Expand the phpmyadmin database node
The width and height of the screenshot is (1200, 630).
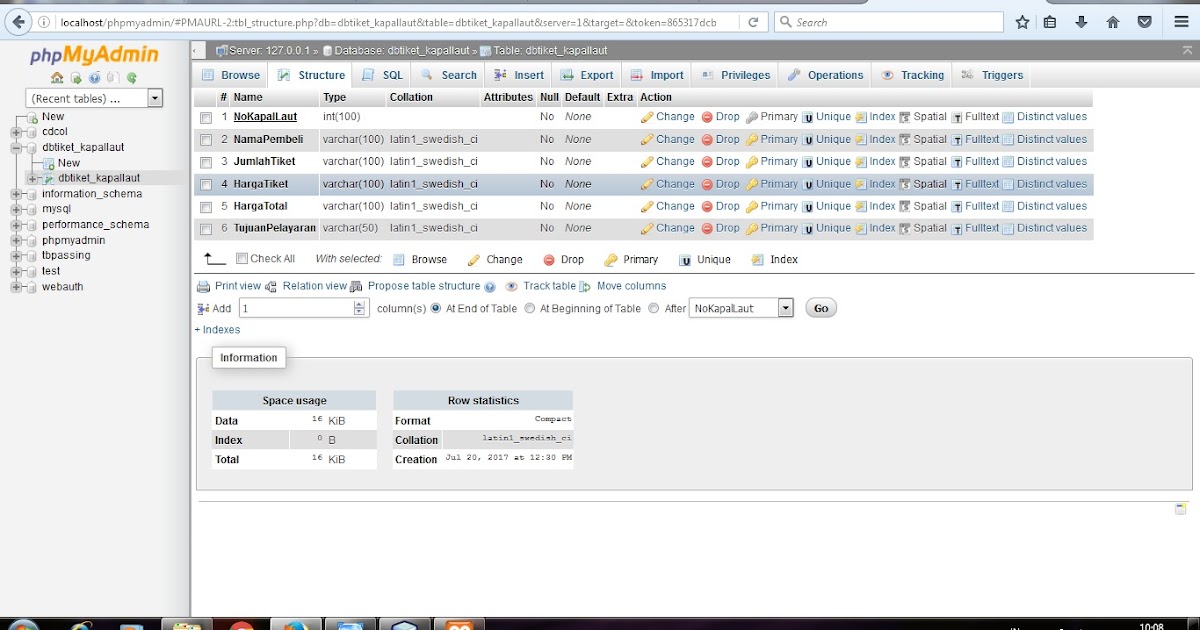(17, 240)
